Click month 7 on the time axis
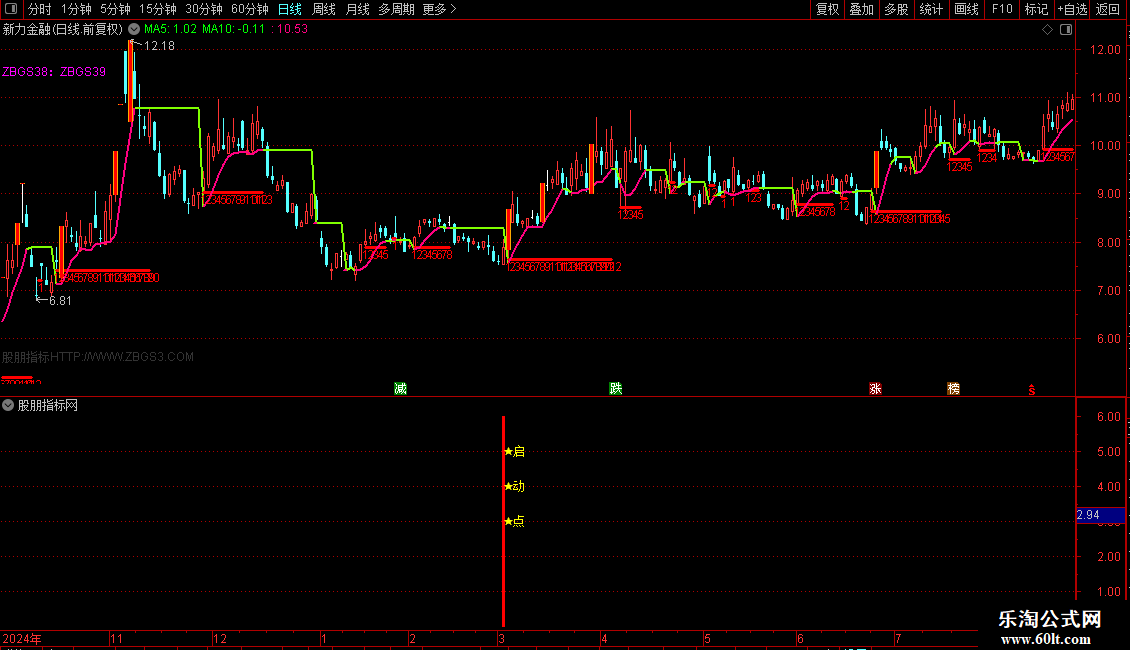Screen dimensions: 1130x650 (898, 638)
